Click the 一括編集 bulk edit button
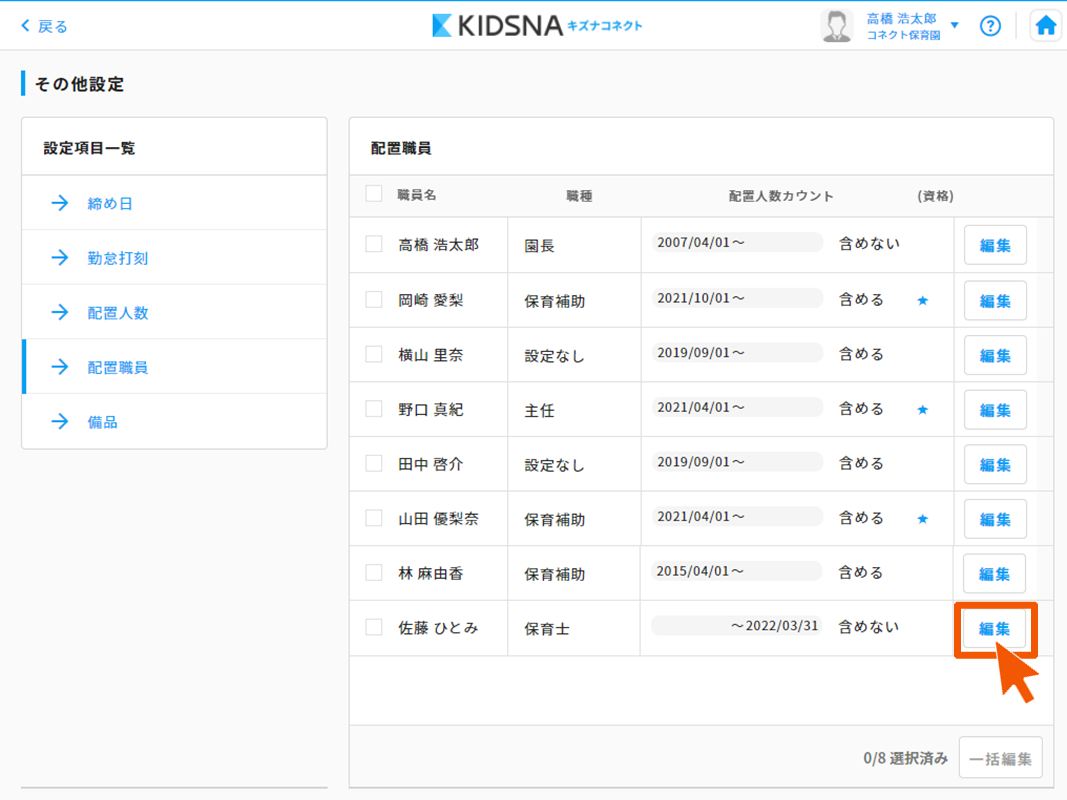The height and width of the screenshot is (800, 1067). [1001, 758]
